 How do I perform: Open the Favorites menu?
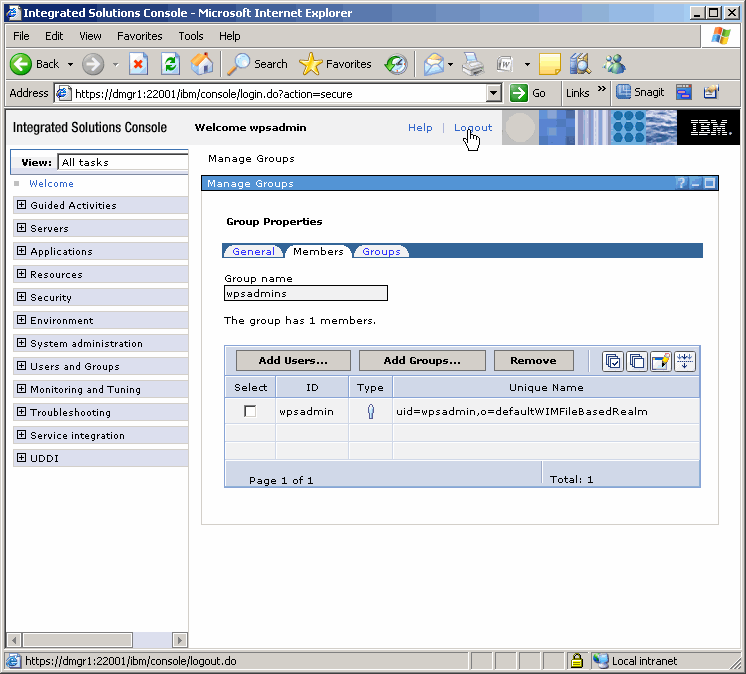pyautogui.click(x=139, y=36)
